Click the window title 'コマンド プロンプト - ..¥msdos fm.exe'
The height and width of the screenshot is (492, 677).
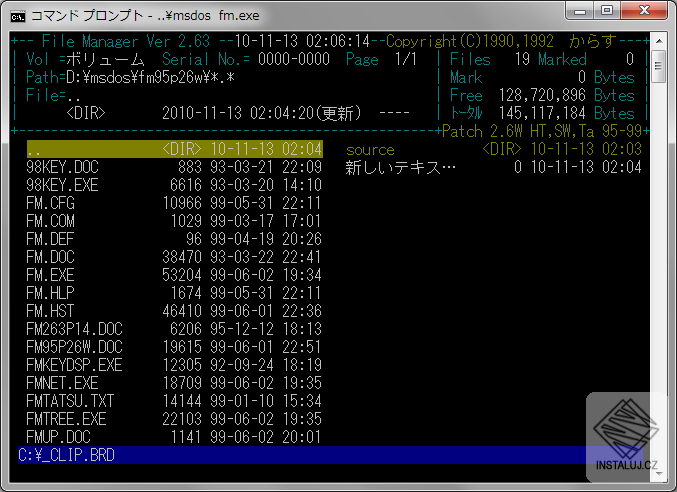145,16
